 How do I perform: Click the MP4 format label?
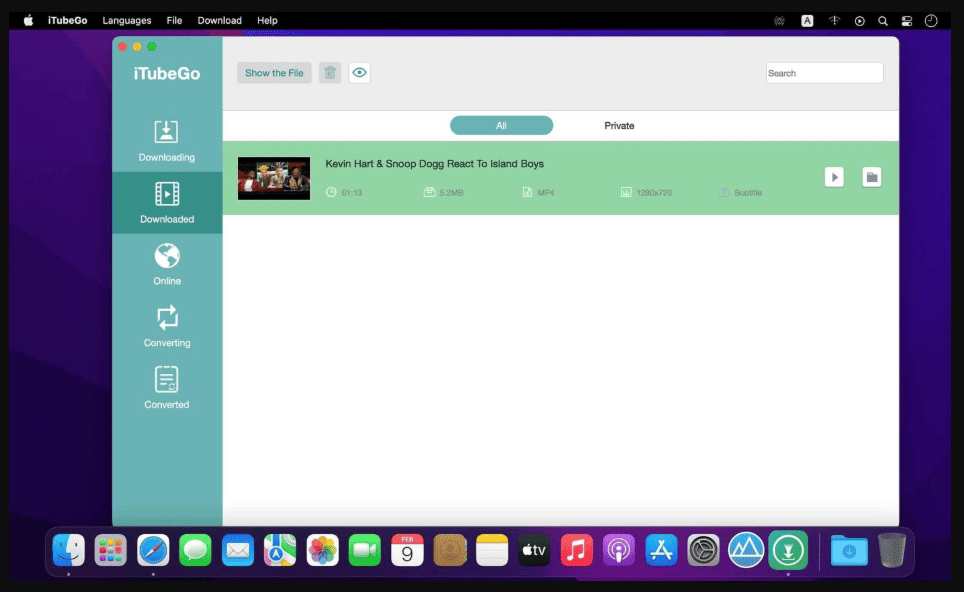tap(546, 192)
